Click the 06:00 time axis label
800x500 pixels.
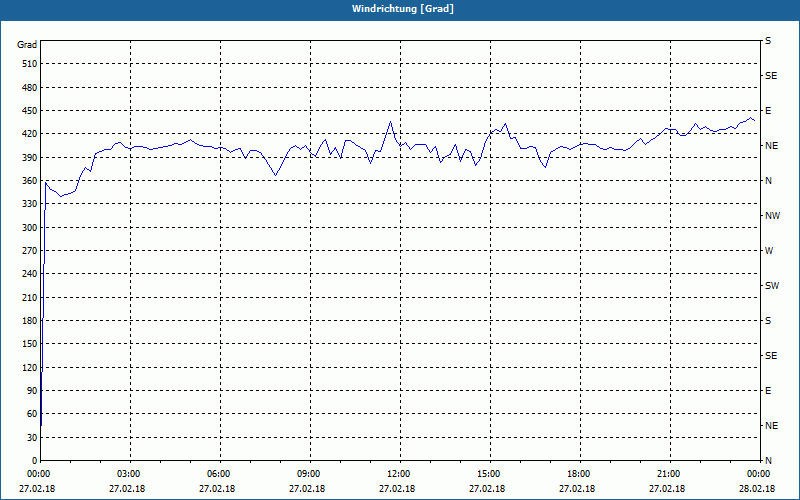point(218,474)
